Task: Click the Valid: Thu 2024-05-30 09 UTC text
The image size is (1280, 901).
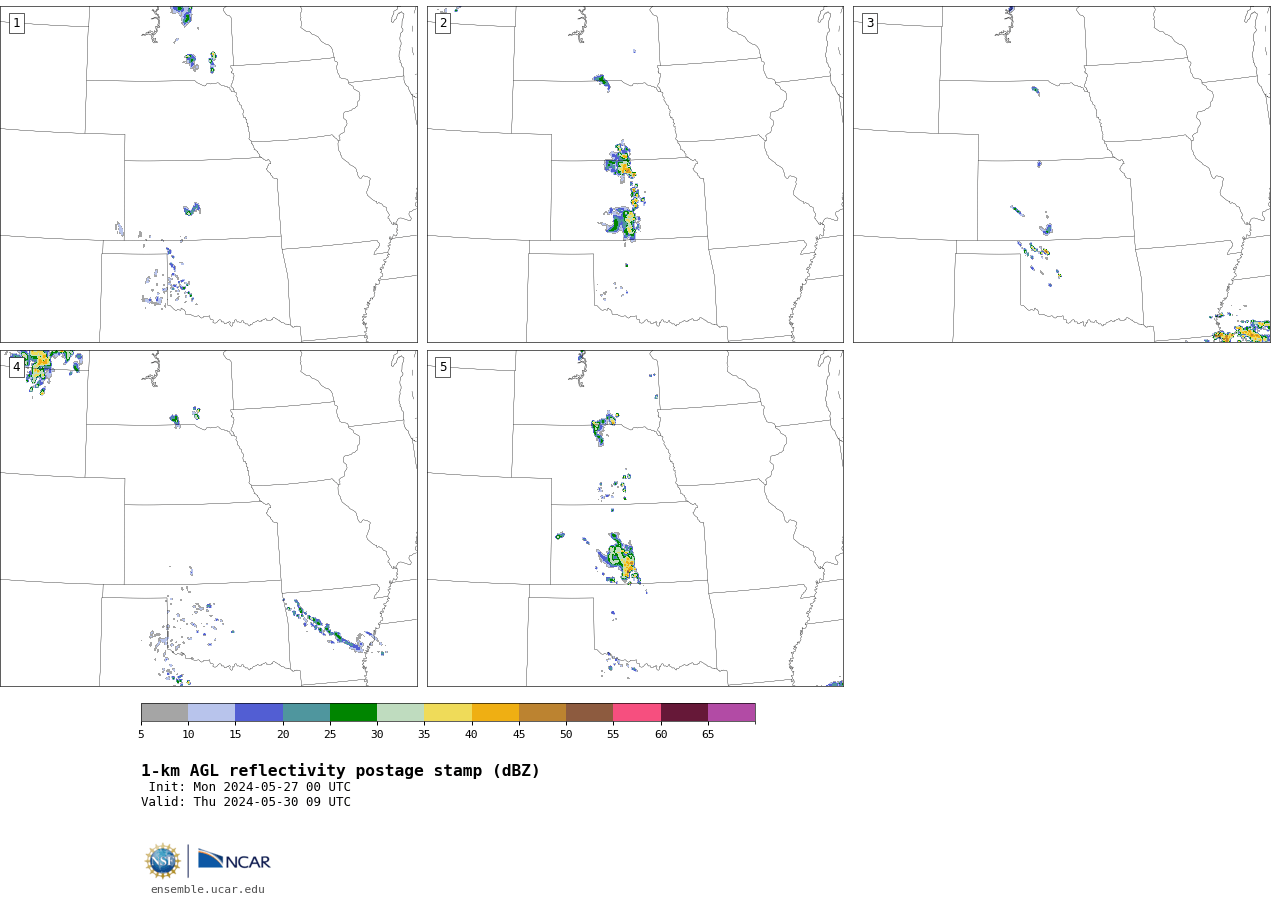Action: (x=246, y=802)
